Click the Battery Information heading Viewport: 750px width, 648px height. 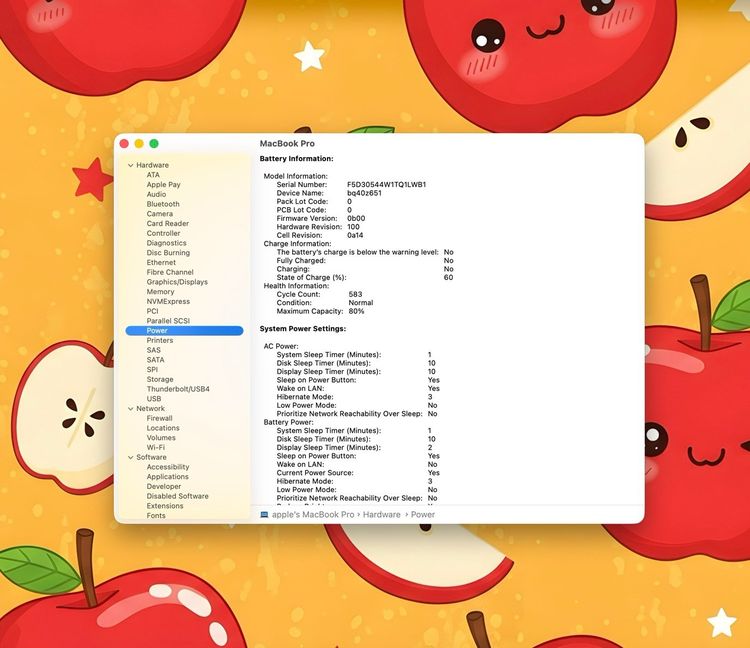point(297,159)
